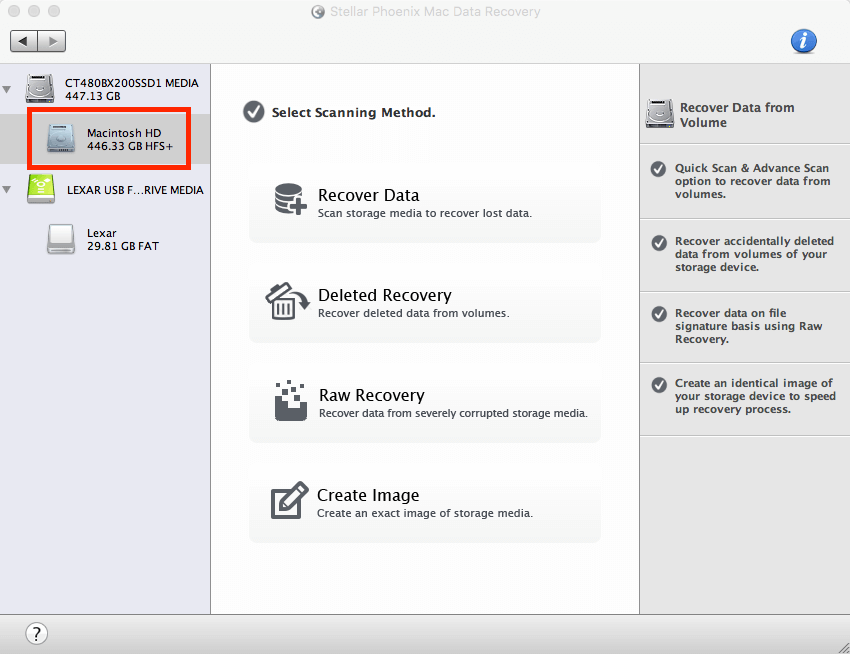Select the Lexar USB green drive icon
The image size is (850, 654).
tap(41, 189)
